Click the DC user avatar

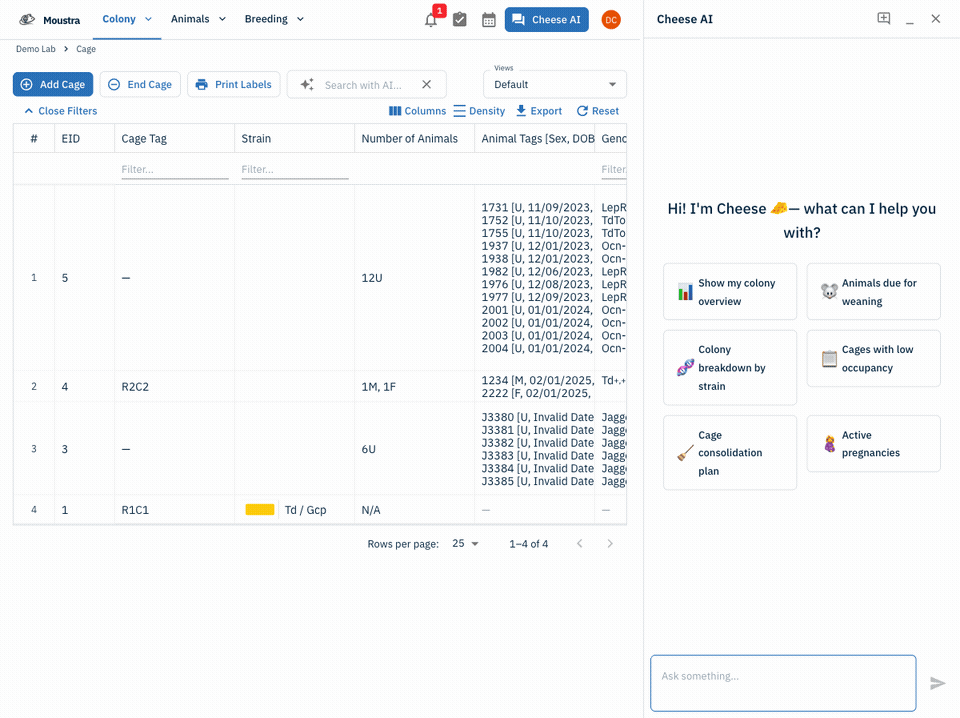pos(610,20)
